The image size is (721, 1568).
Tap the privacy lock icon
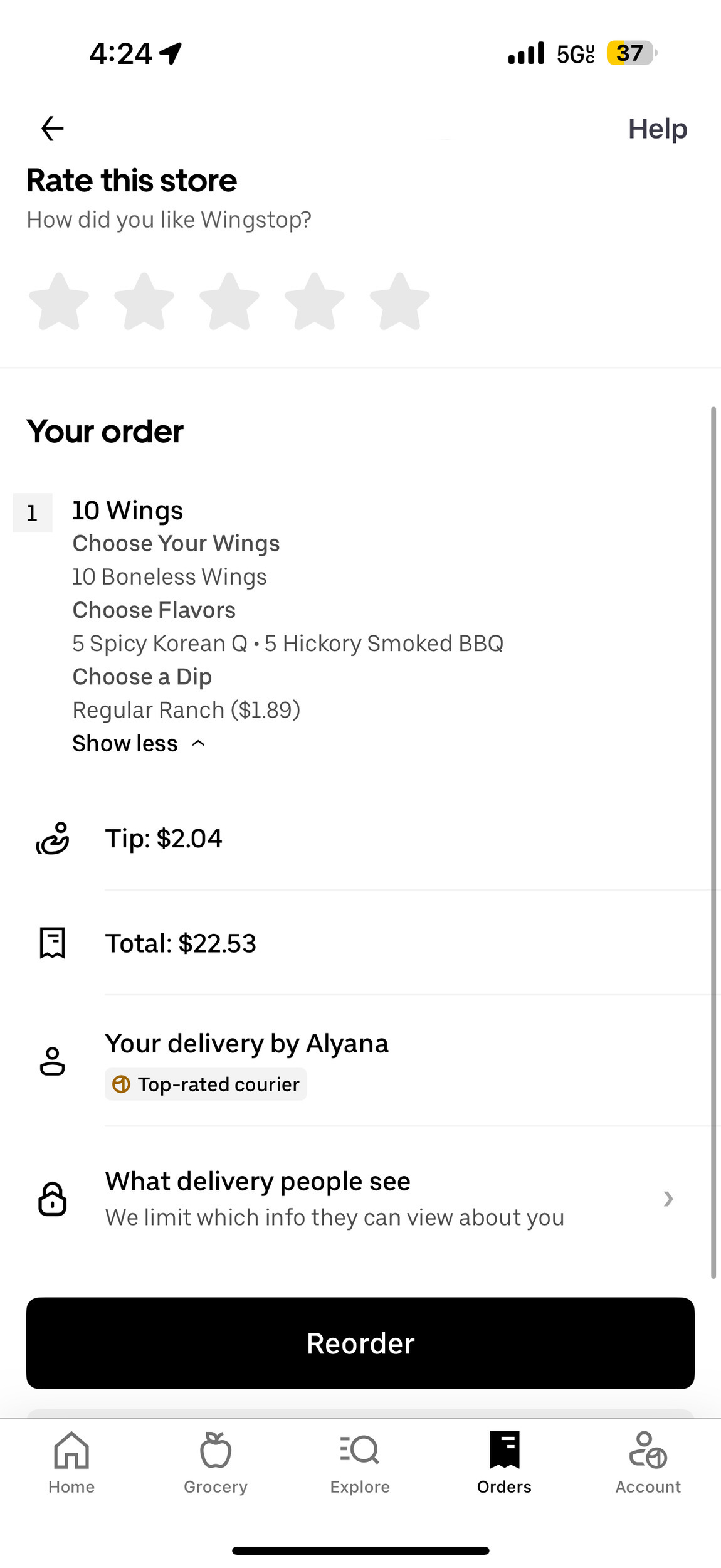53,1199
